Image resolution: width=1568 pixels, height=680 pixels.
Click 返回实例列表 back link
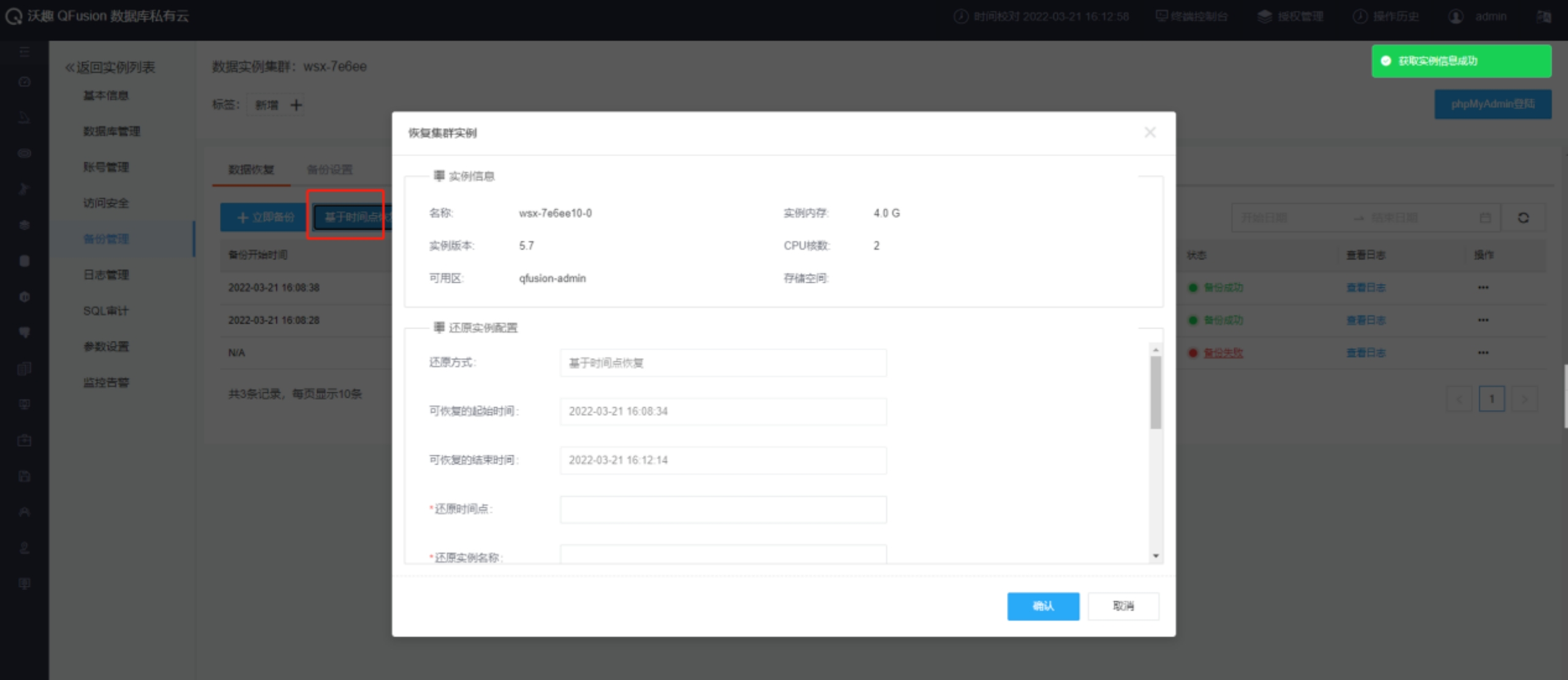110,67
